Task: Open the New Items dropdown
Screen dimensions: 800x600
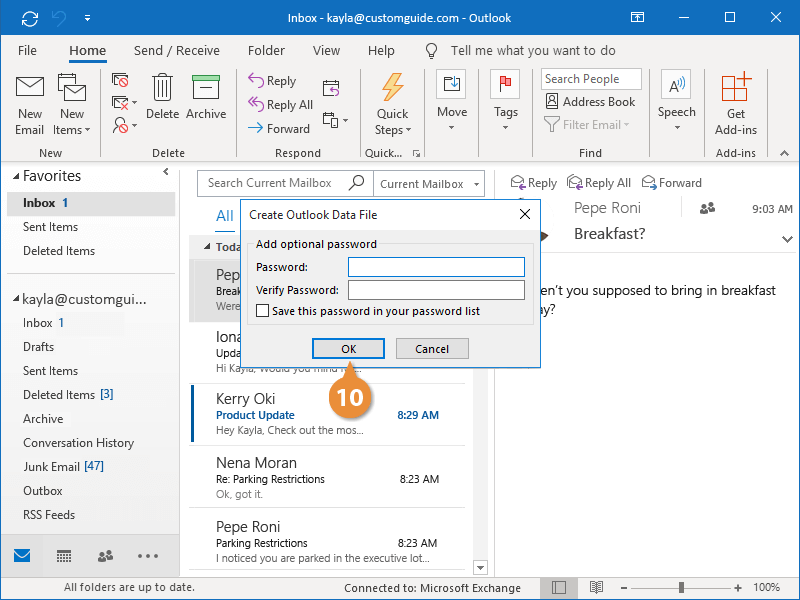Action: click(72, 106)
